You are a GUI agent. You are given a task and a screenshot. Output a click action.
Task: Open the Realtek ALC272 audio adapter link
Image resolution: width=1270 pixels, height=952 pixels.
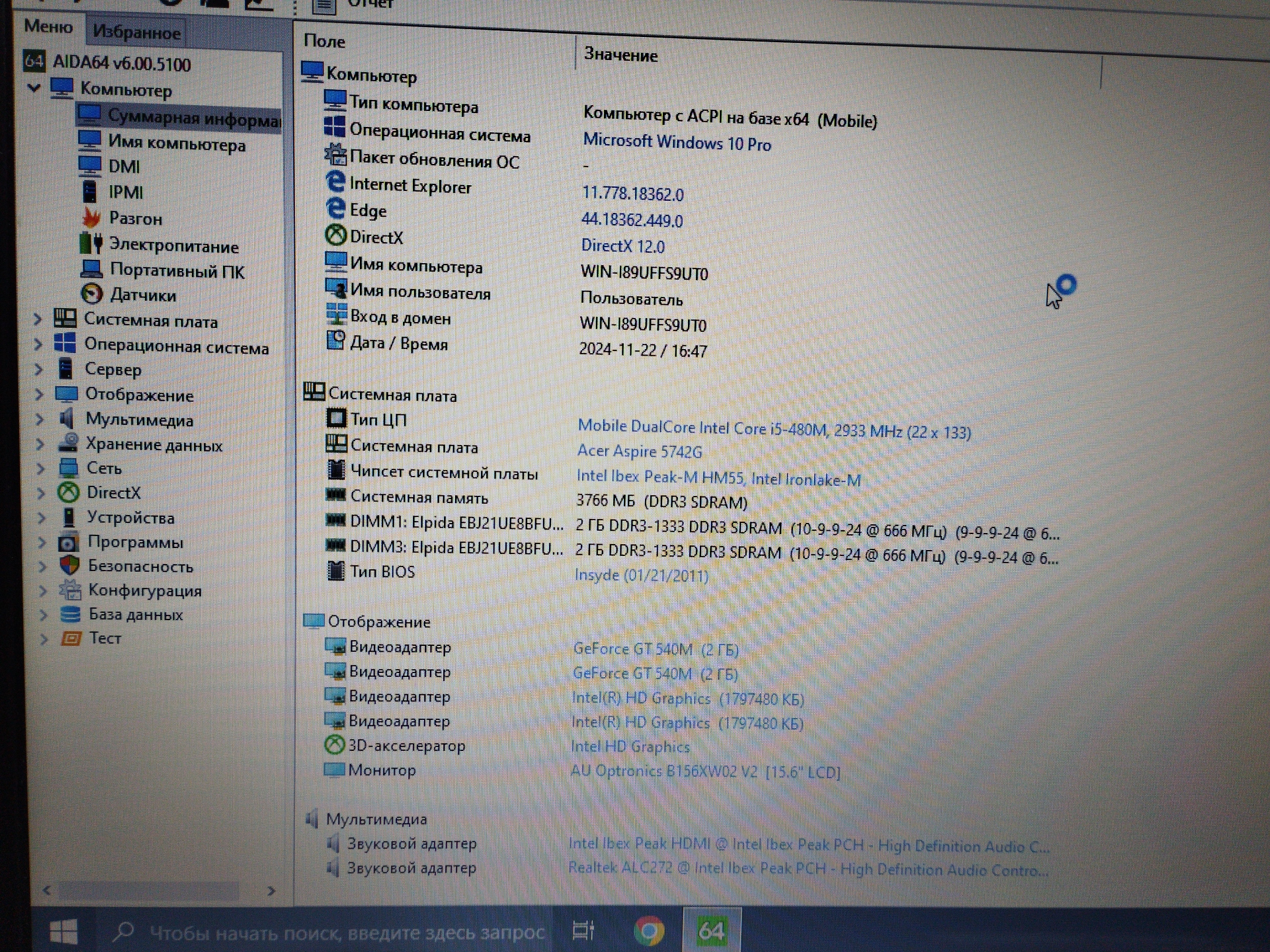[808, 869]
